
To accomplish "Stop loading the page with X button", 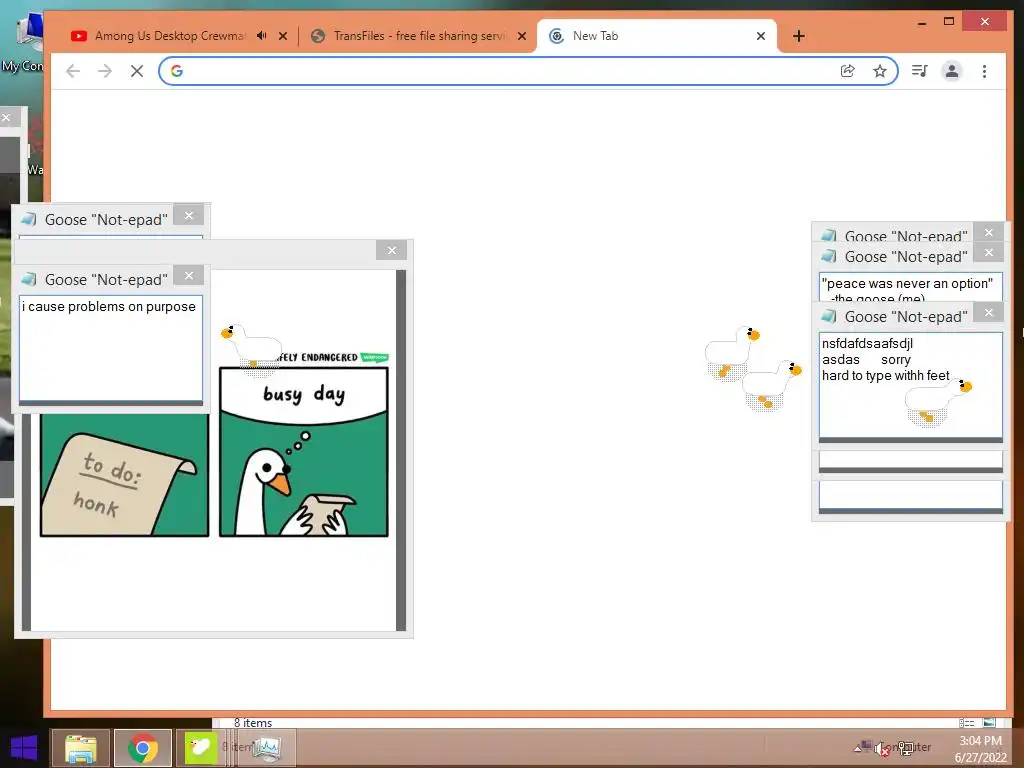I will pos(136,71).
